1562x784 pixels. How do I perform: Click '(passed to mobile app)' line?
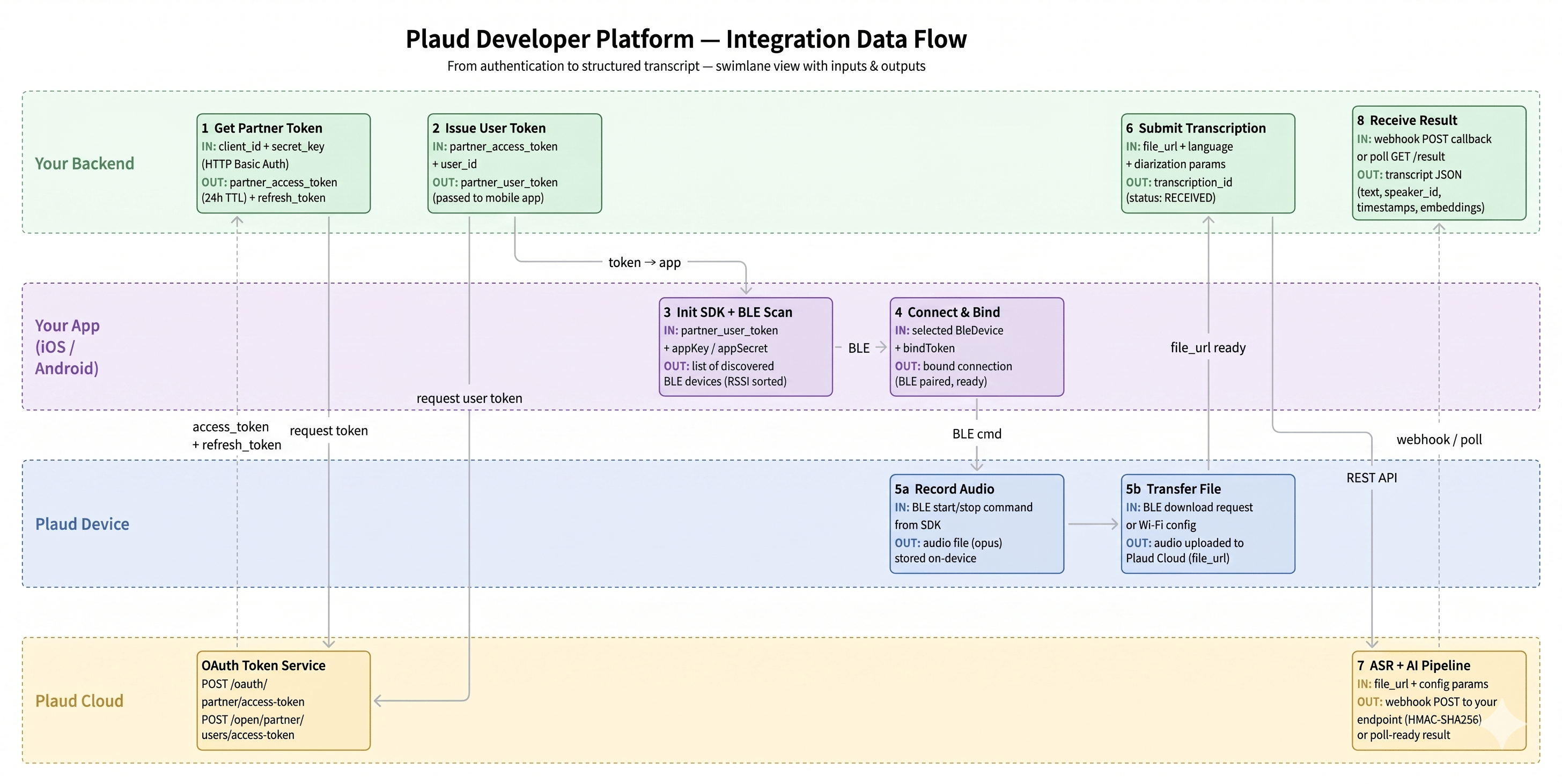(488, 198)
